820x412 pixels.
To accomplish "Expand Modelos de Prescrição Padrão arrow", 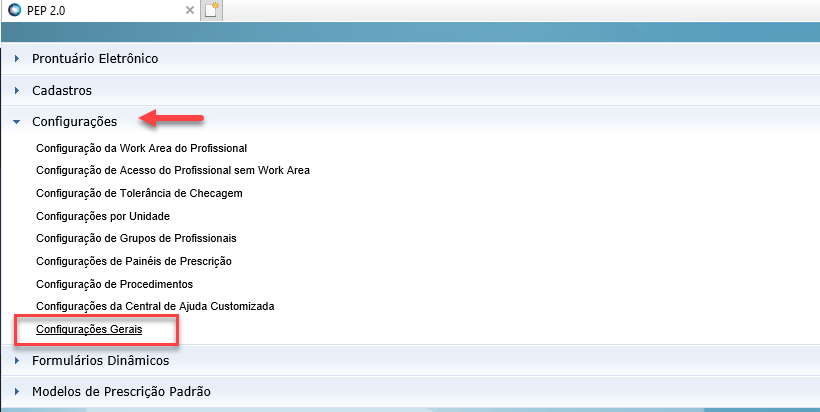I will (17, 392).
